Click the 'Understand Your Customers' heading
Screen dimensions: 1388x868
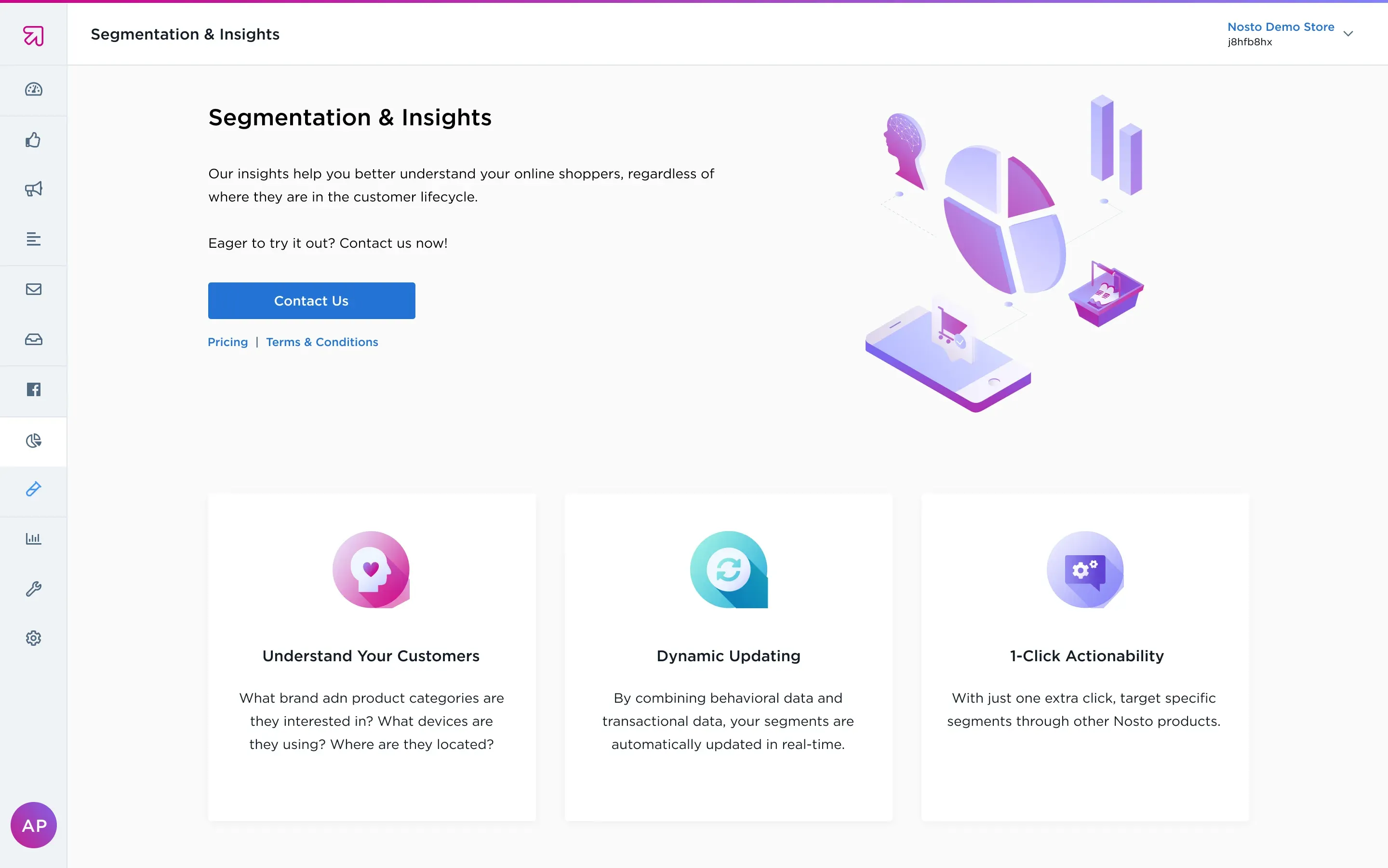click(371, 656)
